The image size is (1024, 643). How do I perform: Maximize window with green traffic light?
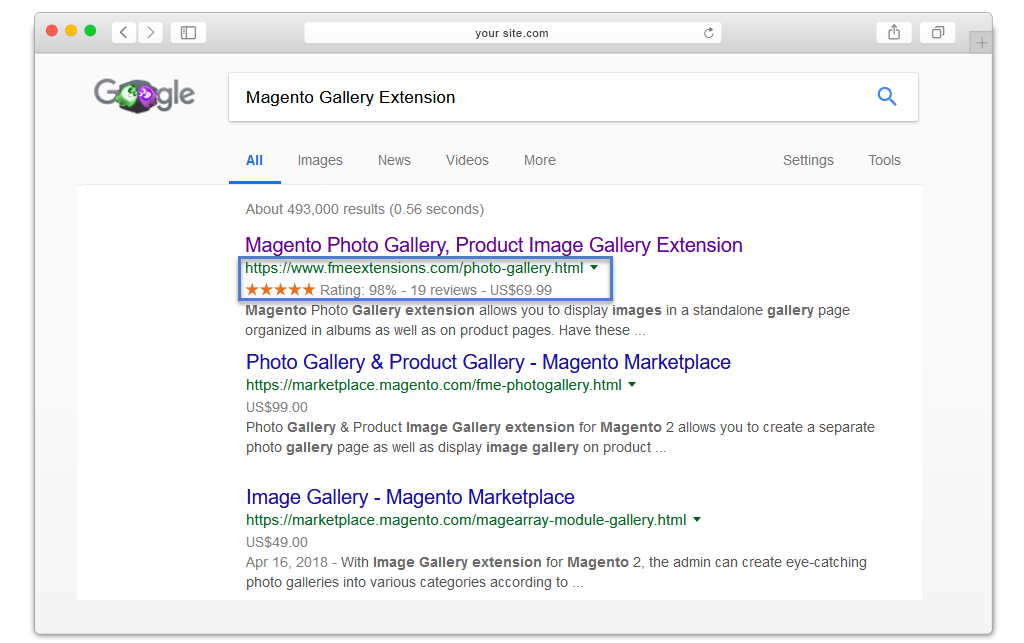pyautogui.click(x=90, y=31)
